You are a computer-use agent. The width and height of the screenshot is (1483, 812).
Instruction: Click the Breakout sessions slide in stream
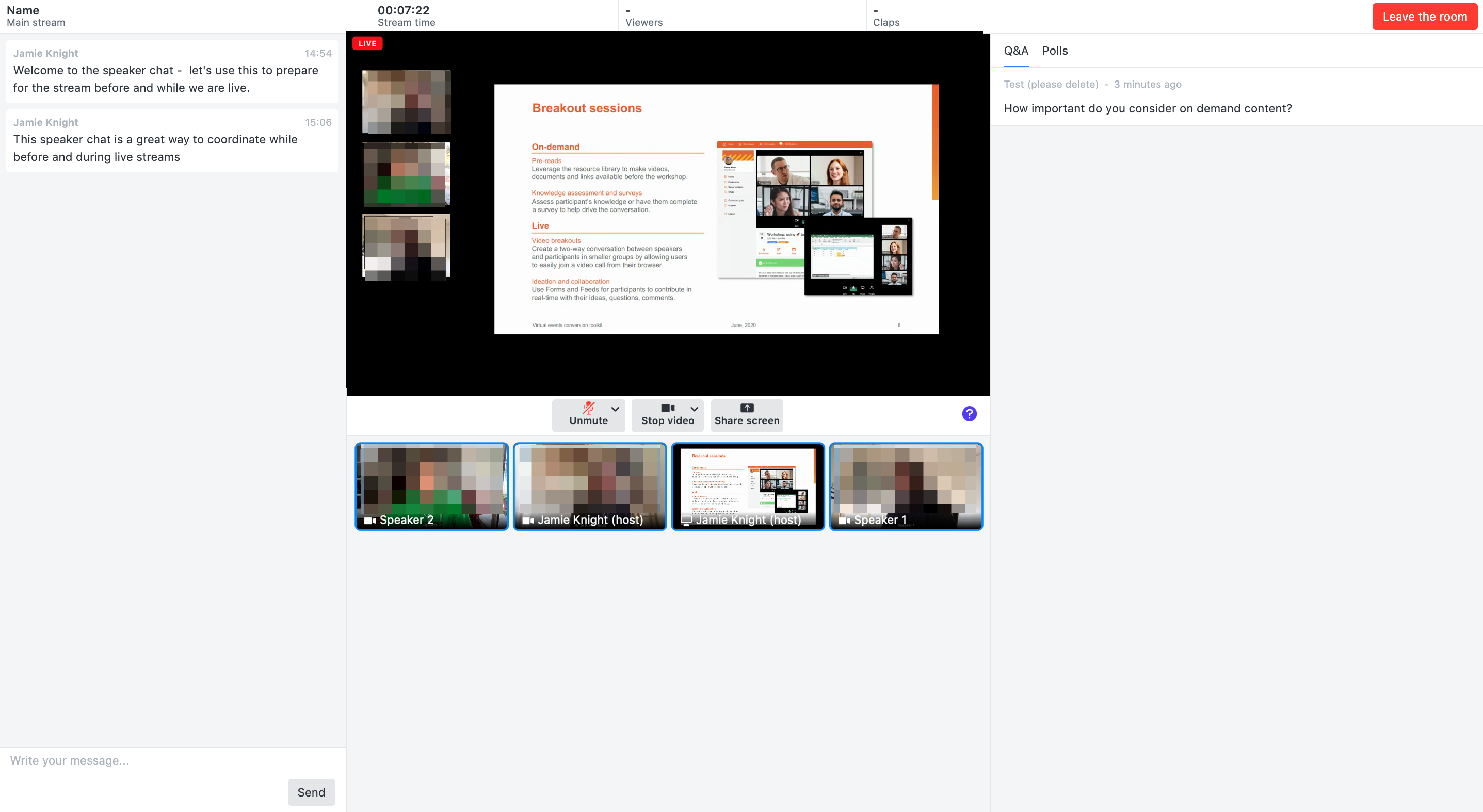[x=716, y=209]
